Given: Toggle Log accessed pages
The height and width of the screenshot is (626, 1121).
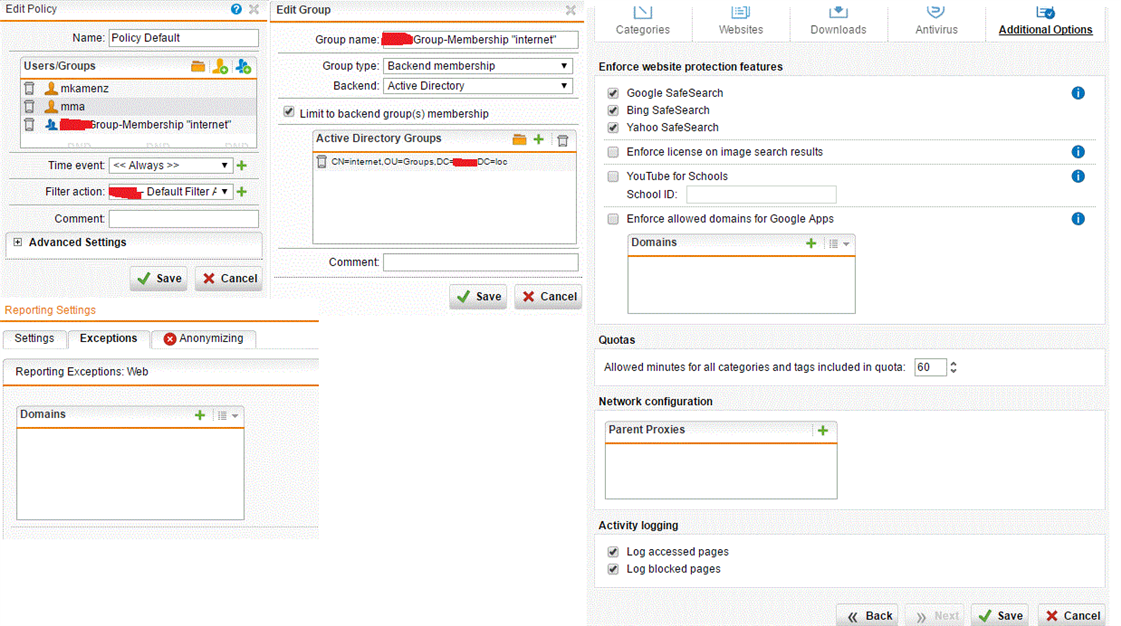Looking at the screenshot, I should tap(613, 552).
